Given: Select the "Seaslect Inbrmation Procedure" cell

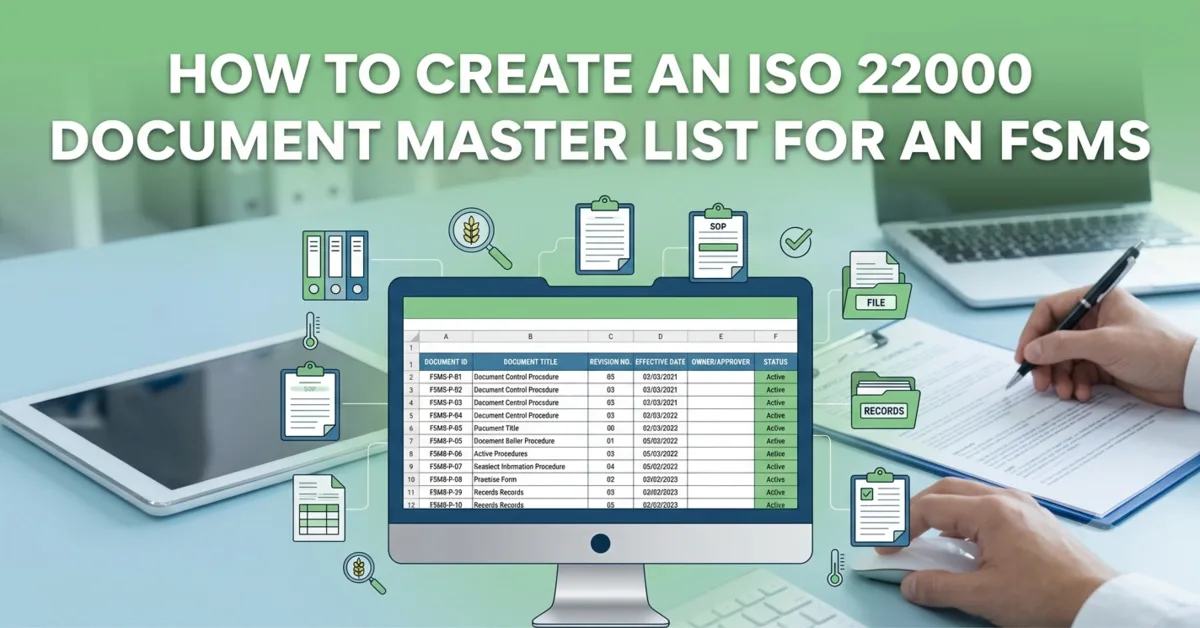Looking at the screenshot, I should pyautogui.click(x=530, y=467).
